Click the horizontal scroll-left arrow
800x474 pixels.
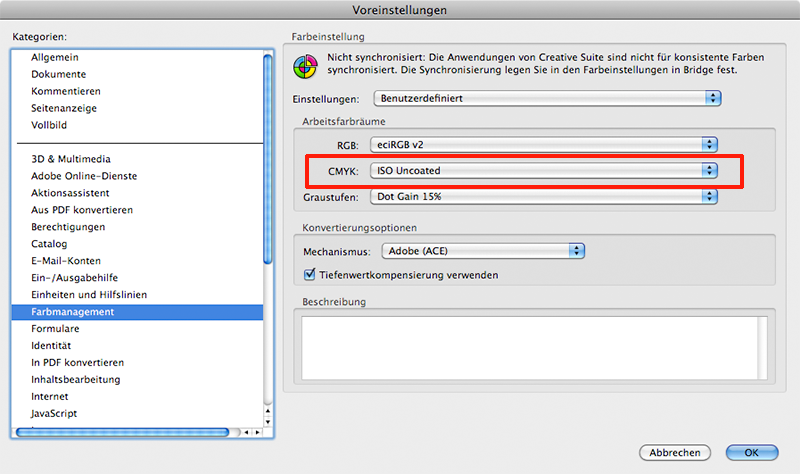246,432
